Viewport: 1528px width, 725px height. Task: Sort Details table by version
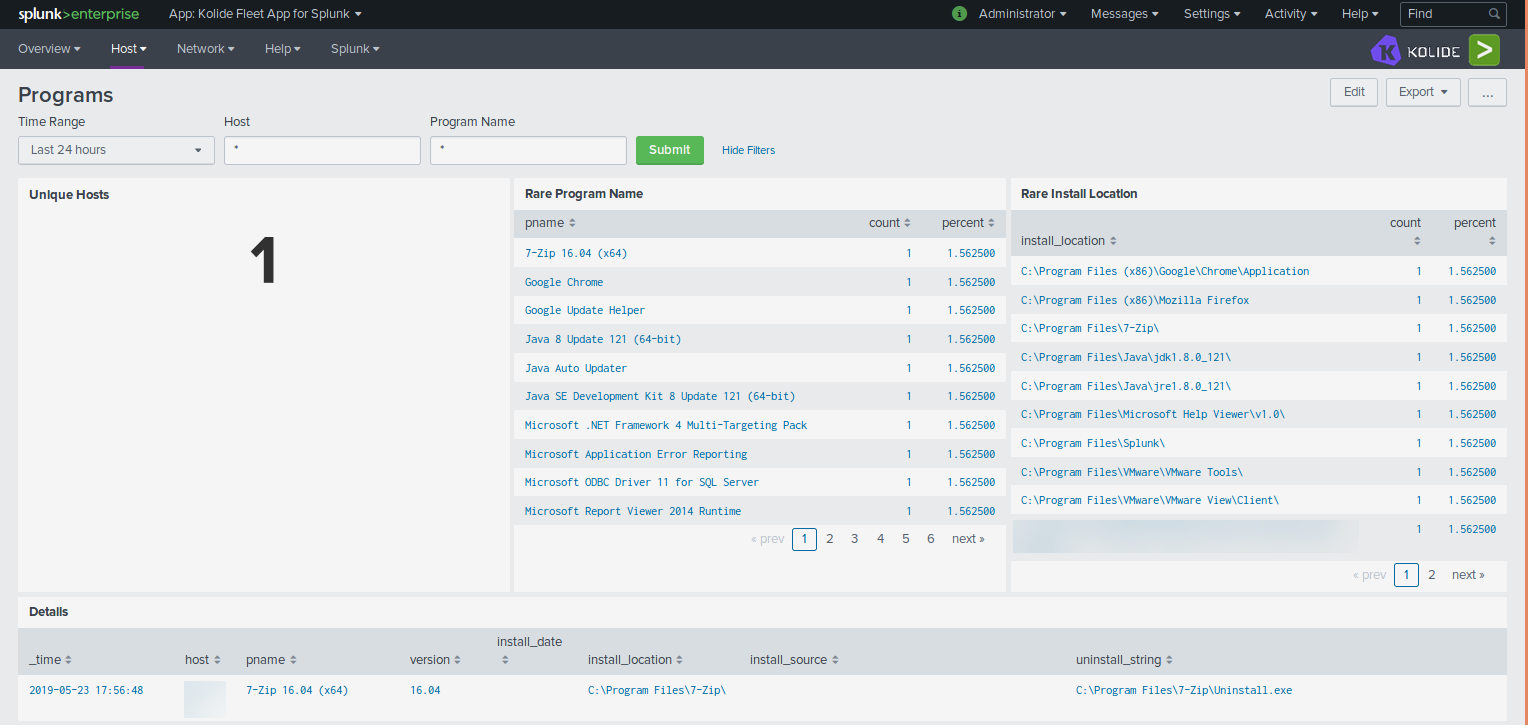point(436,660)
